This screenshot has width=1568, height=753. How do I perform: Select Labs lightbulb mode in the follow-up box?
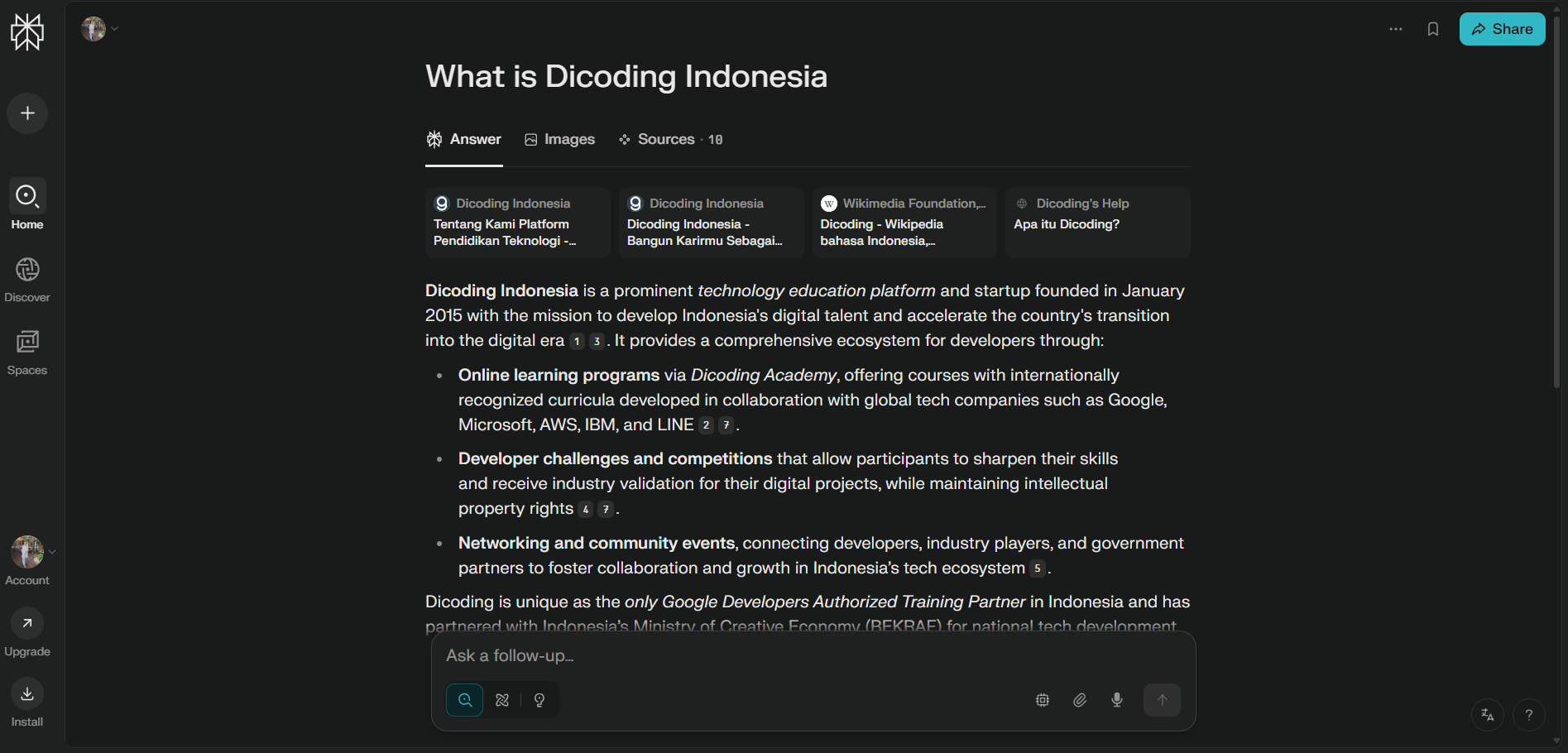539,700
